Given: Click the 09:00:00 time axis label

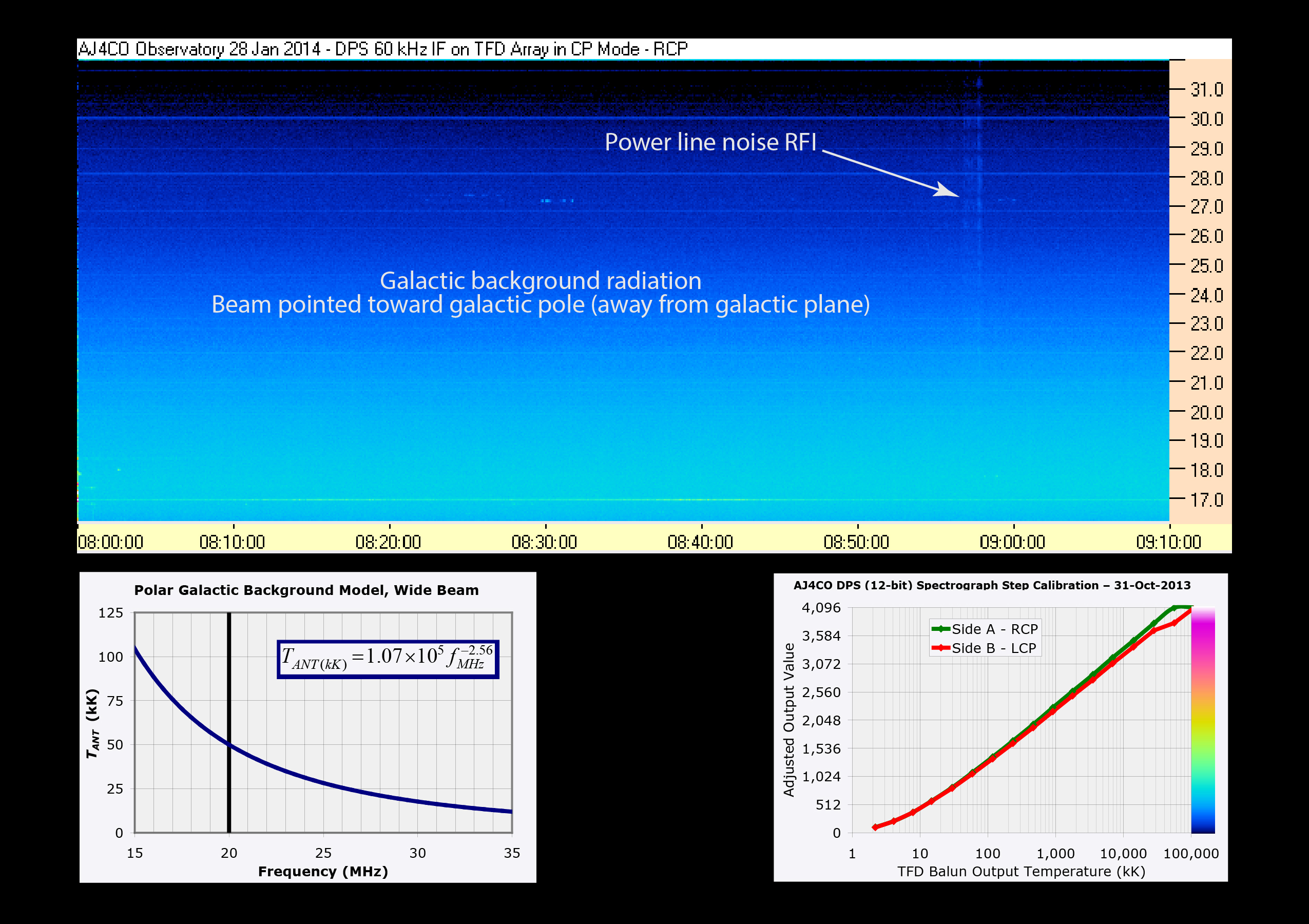Looking at the screenshot, I should pos(1012,542).
